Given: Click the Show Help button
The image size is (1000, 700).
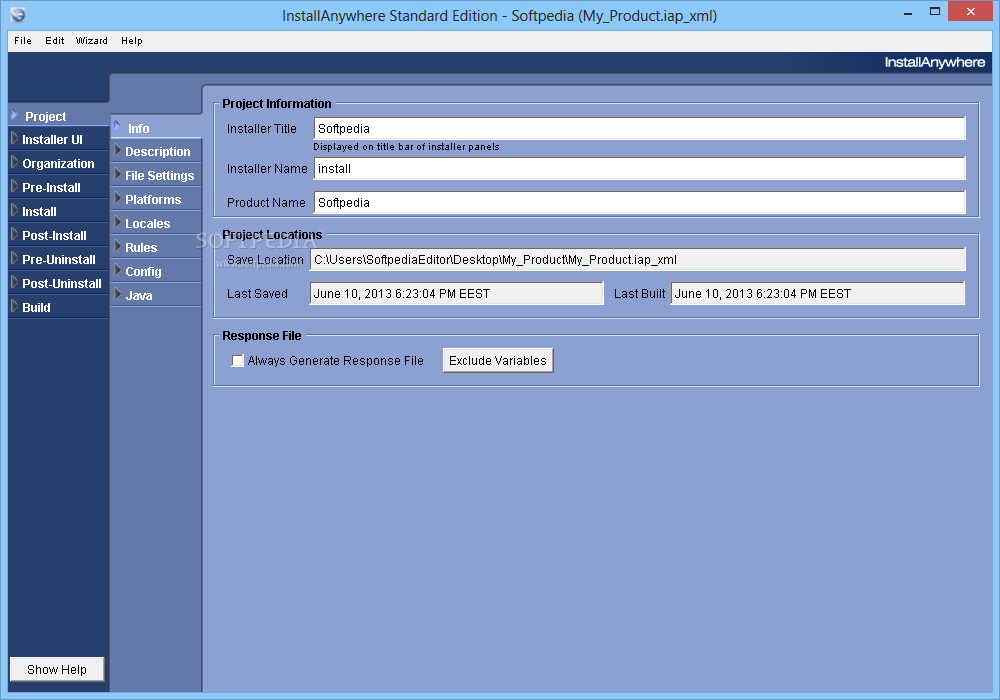Looking at the screenshot, I should click(x=57, y=669).
